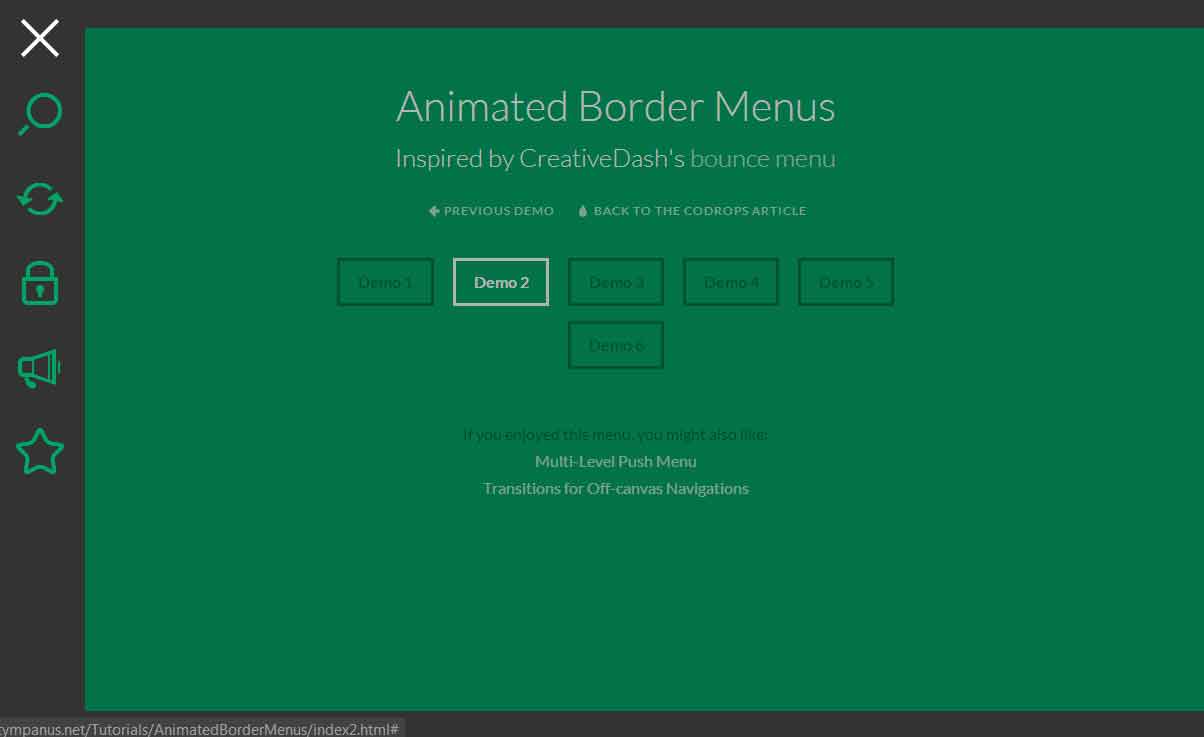Follow the Multi-Level Push Menu link
1204x737 pixels.
[615, 461]
